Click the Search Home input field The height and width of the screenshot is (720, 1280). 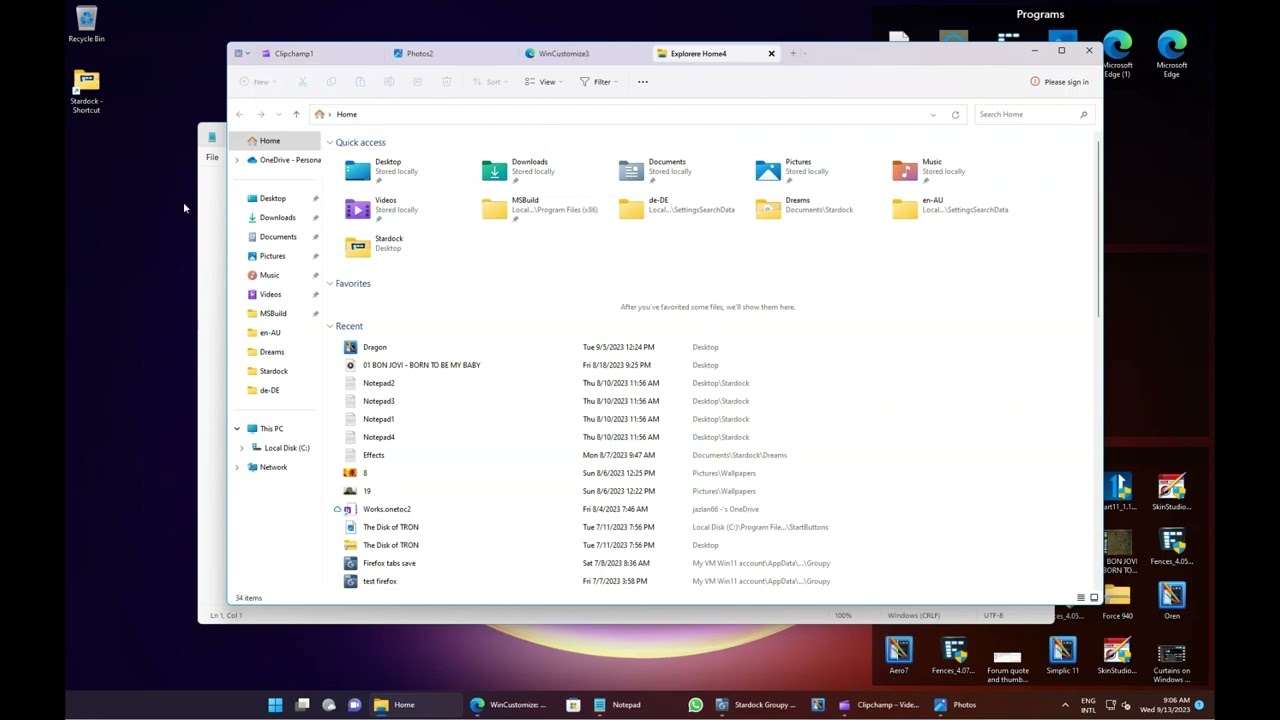(1033, 114)
